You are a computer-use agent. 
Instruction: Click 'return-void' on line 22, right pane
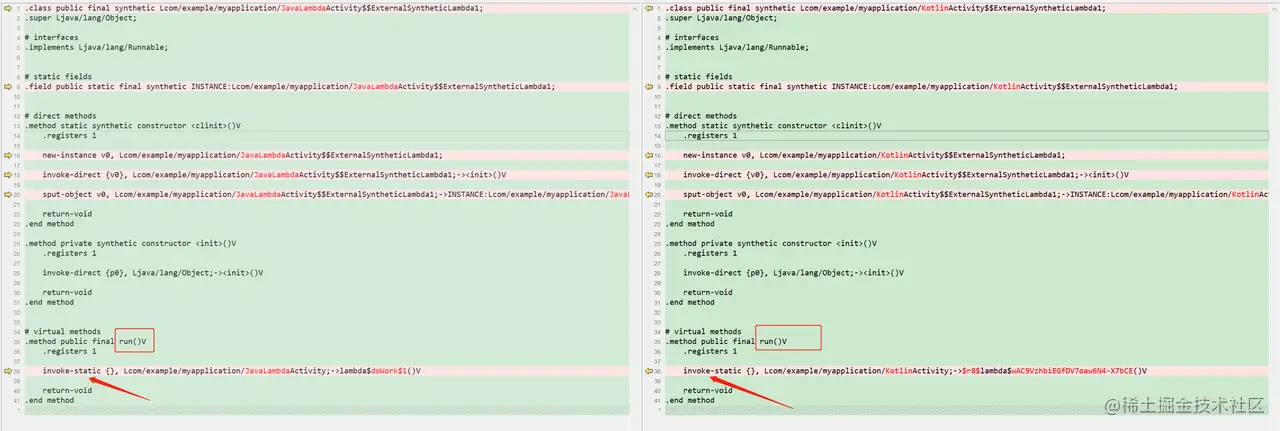(x=708, y=214)
